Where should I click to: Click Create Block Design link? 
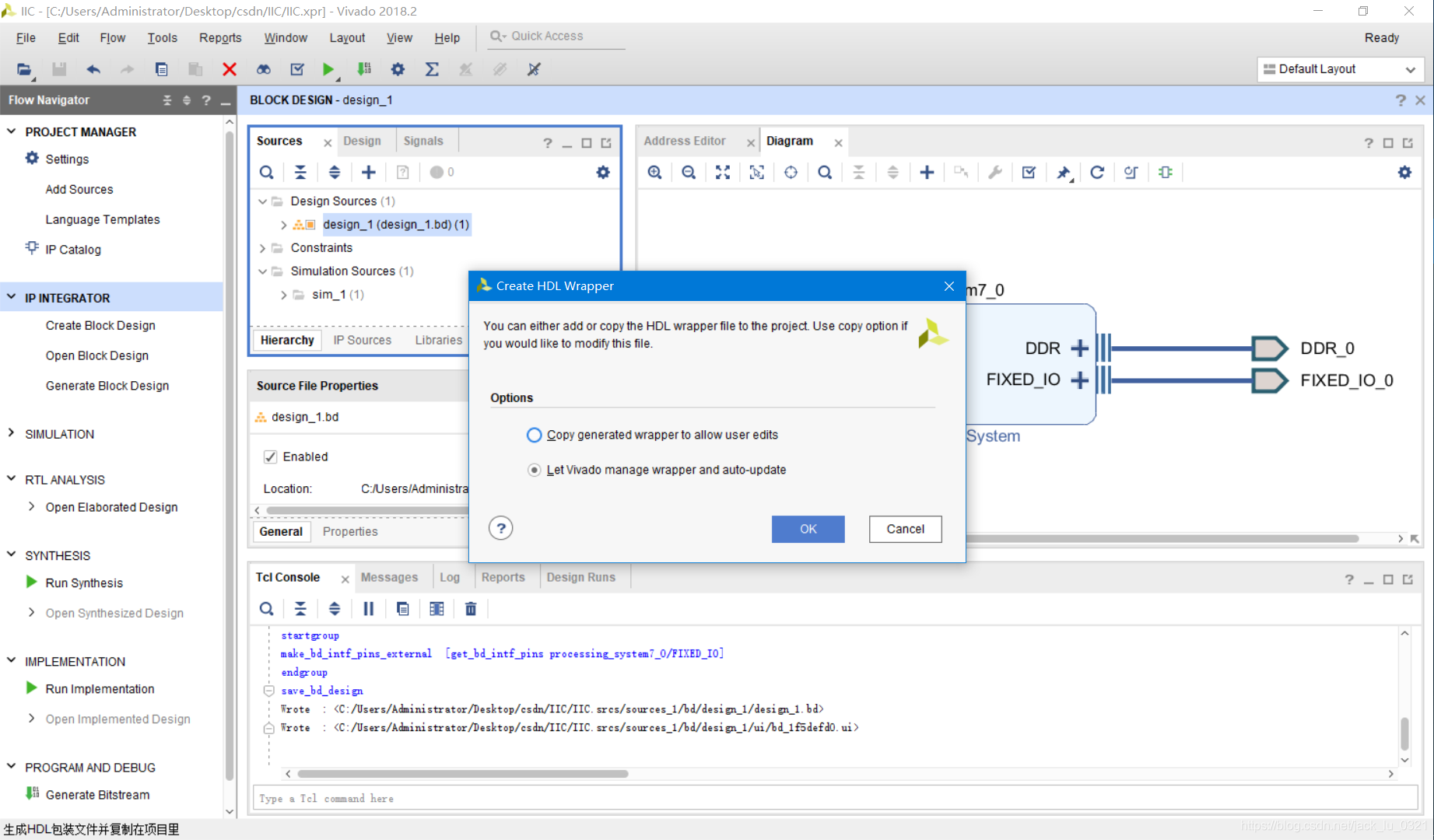click(x=100, y=325)
